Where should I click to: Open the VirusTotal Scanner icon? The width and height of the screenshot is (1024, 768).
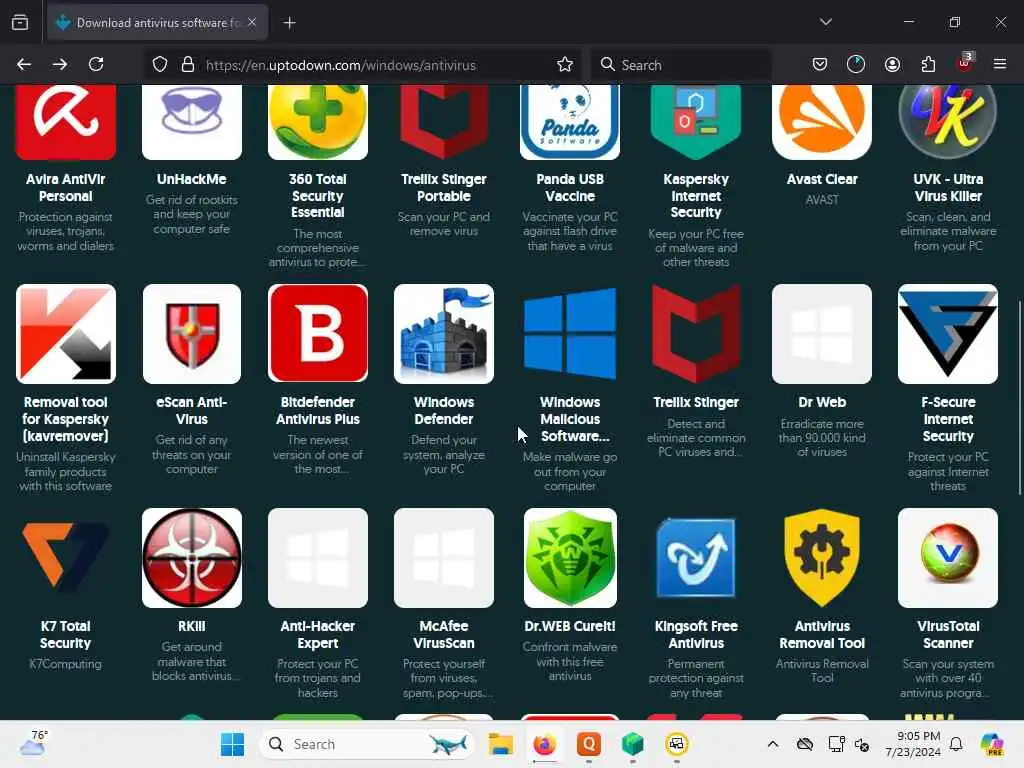(x=948, y=558)
